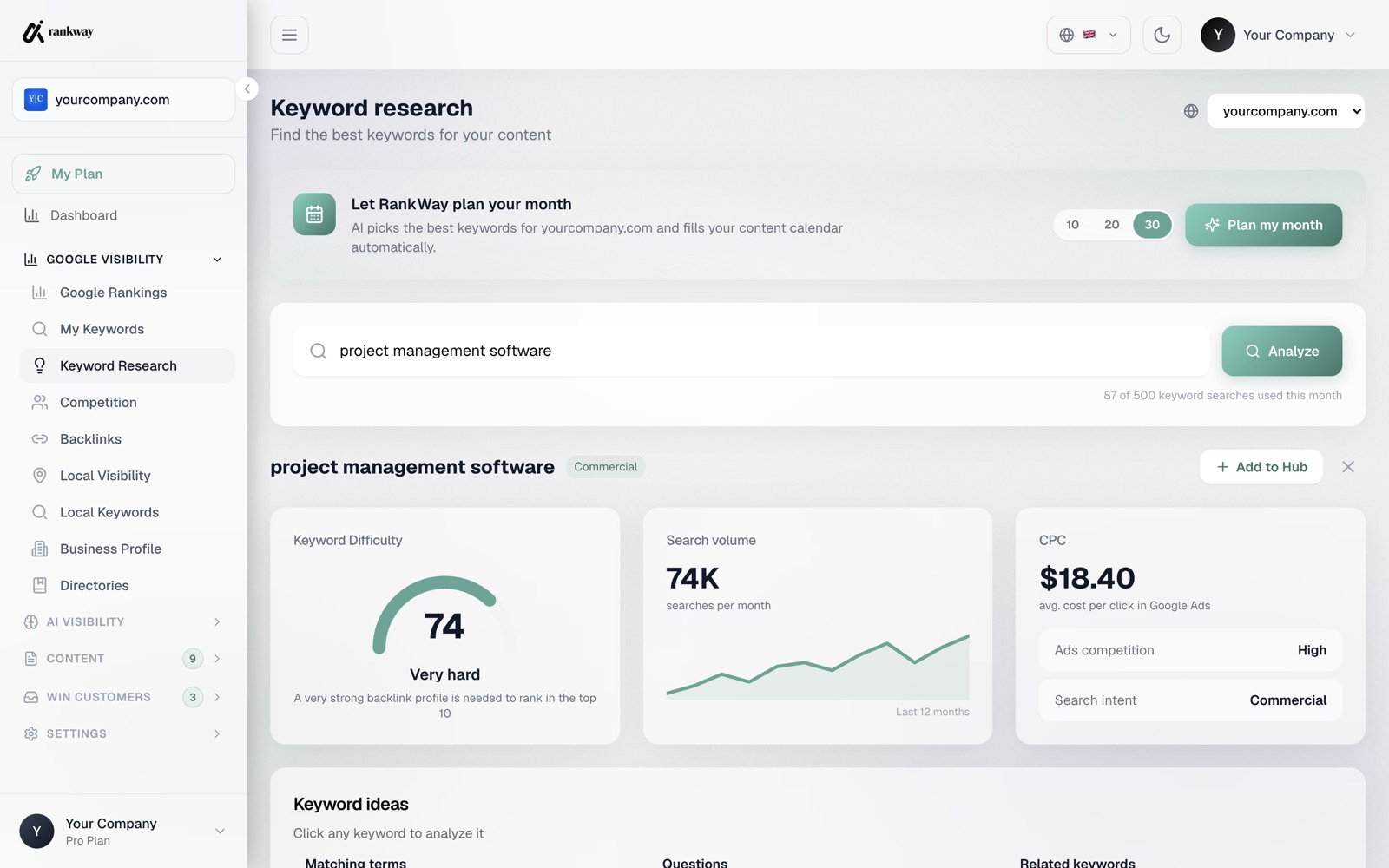Click the Keyword Difficulty gauge
This screenshot has width=1389, height=868.
click(444, 616)
